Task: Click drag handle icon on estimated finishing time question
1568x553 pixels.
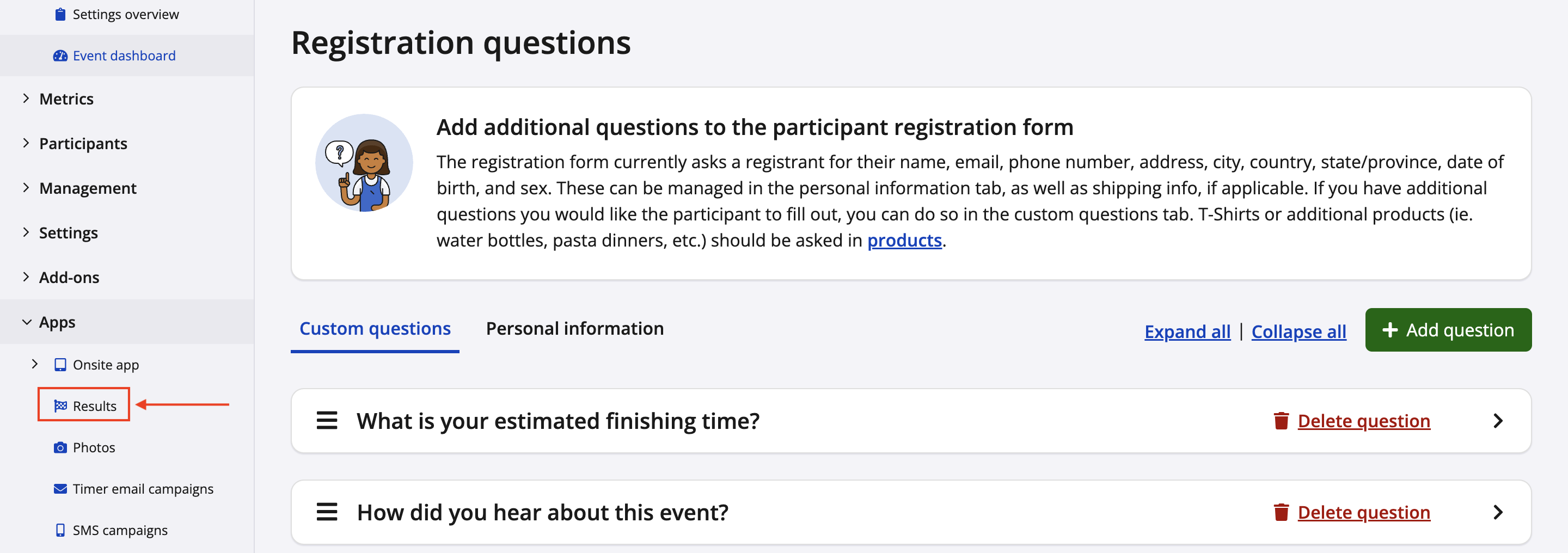Action: (326, 420)
